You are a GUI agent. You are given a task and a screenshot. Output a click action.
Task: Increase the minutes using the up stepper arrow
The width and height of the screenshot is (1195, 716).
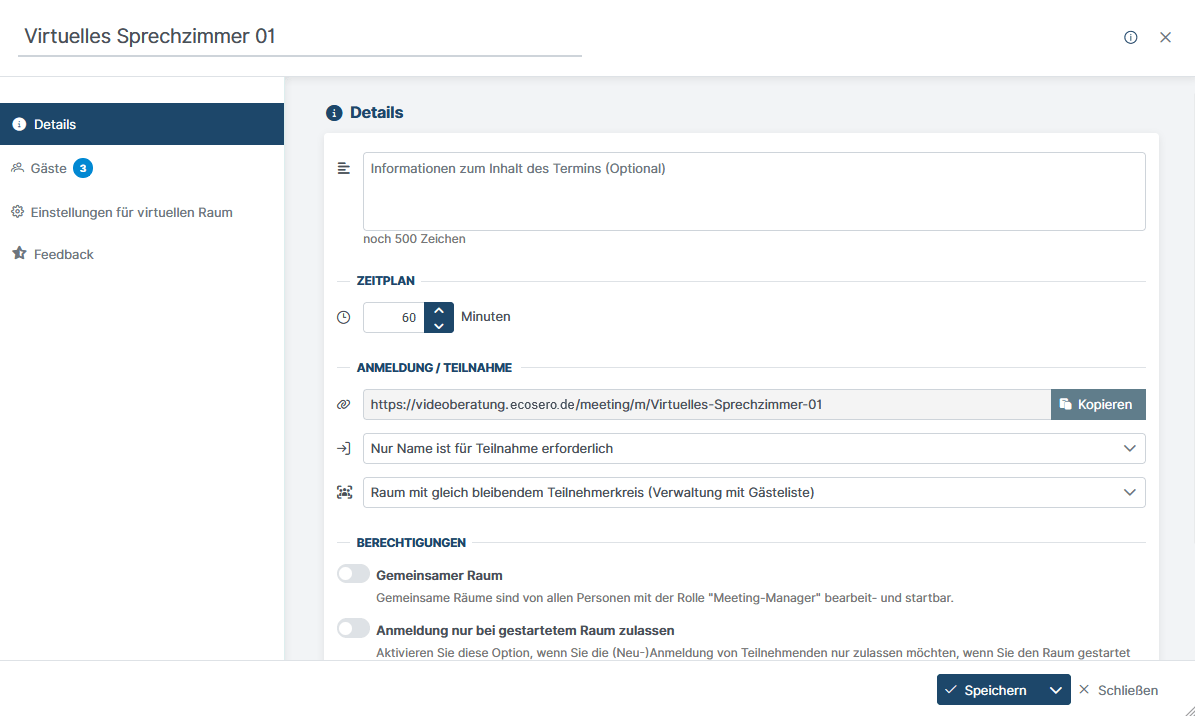click(x=438, y=310)
